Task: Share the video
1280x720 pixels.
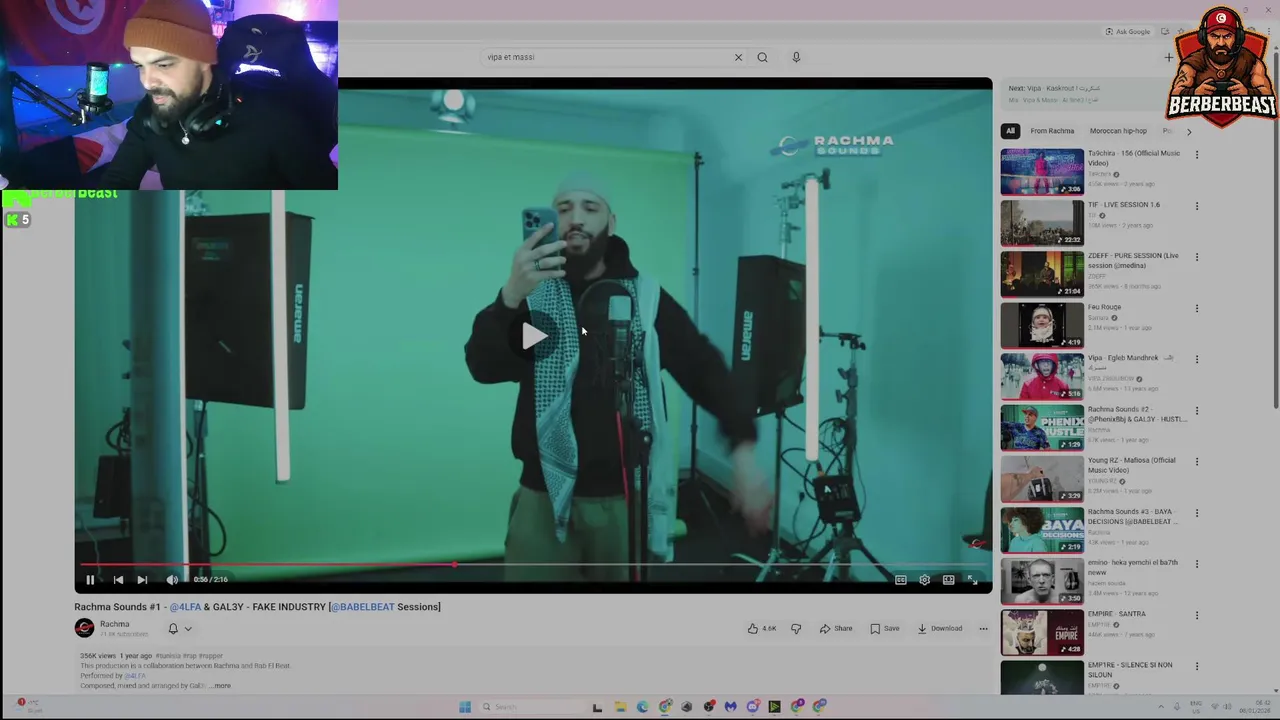Action: coord(836,628)
